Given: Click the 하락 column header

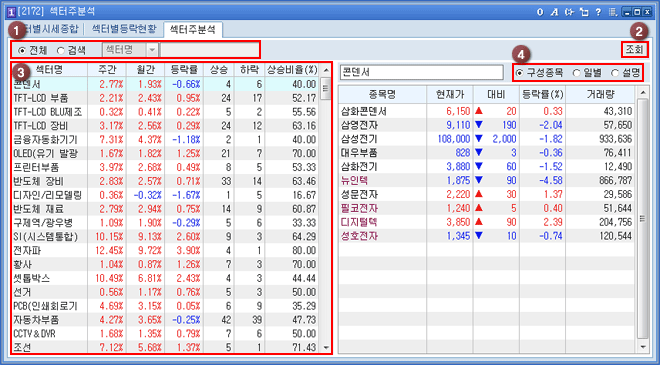Looking at the screenshot, I should [x=249, y=70].
